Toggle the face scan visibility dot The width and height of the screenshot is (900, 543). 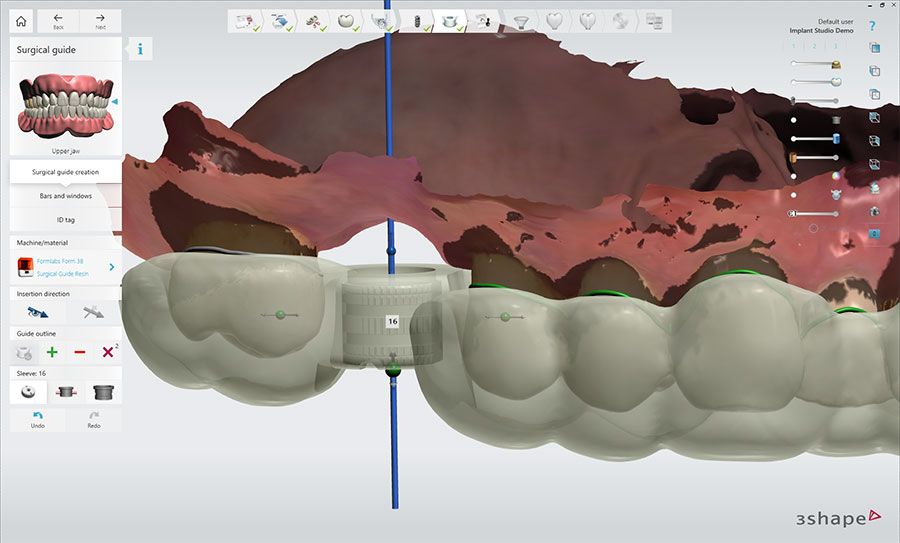click(794, 195)
